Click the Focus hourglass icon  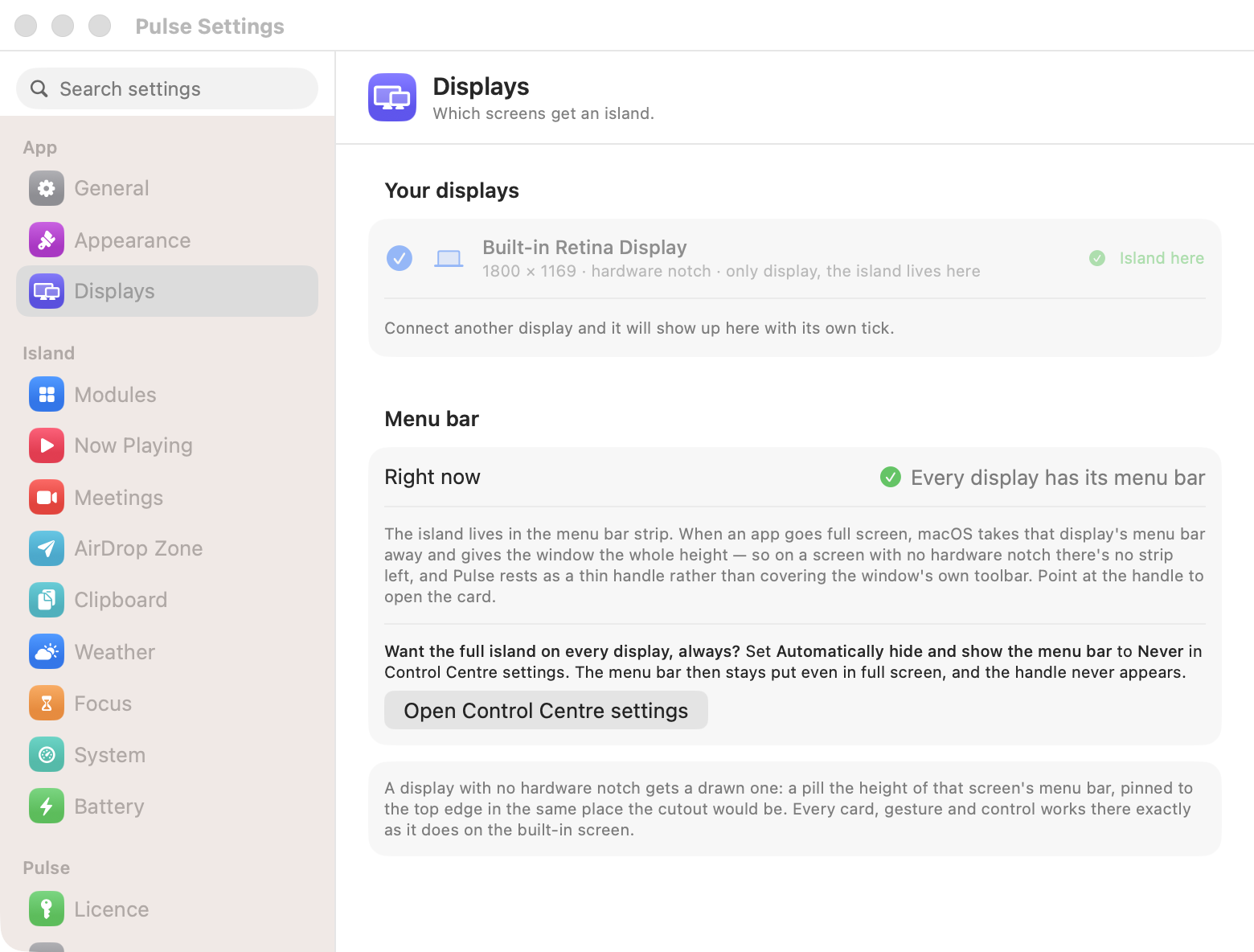[x=47, y=703]
